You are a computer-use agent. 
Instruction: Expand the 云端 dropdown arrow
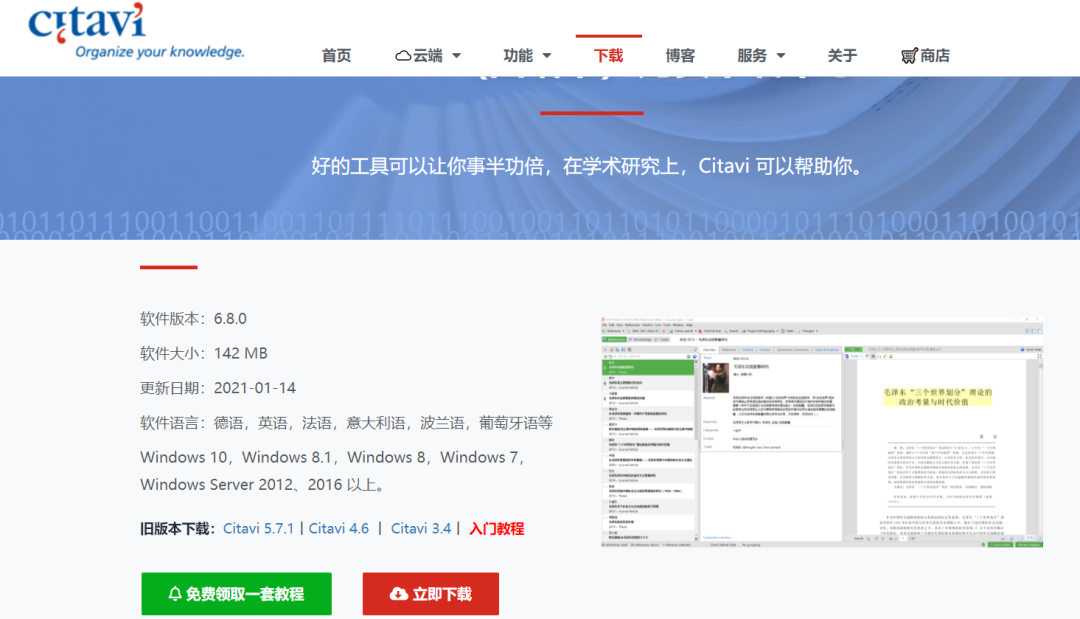(x=457, y=56)
